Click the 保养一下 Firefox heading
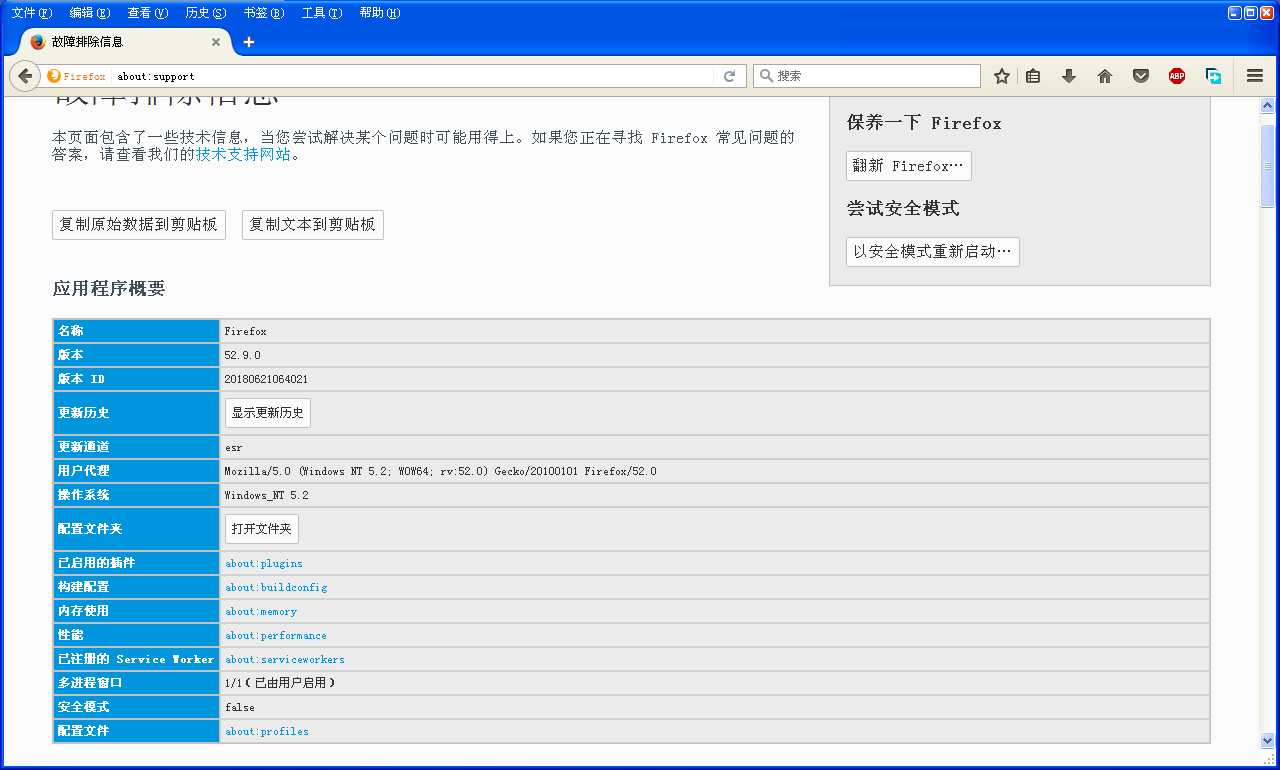The width and height of the screenshot is (1280, 770). click(924, 123)
